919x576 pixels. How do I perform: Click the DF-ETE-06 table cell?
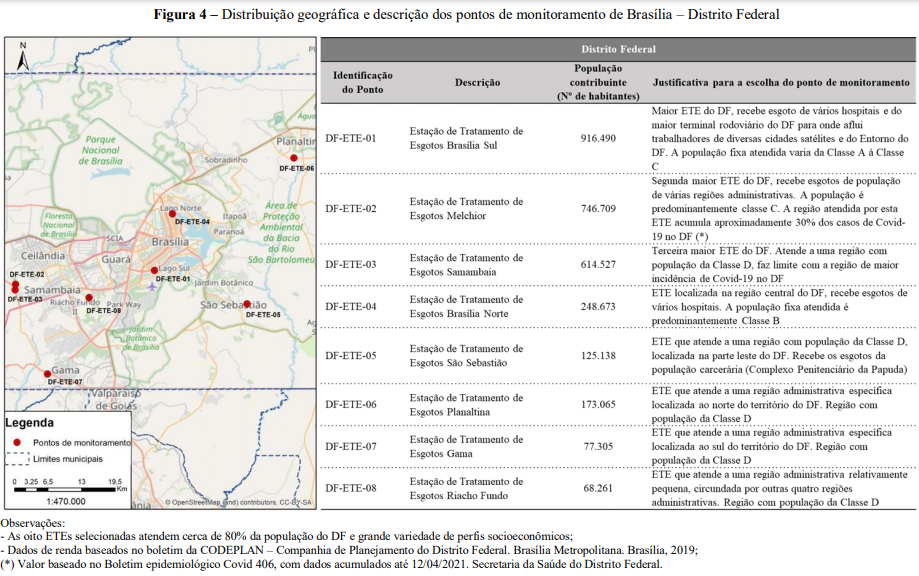(350, 404)
